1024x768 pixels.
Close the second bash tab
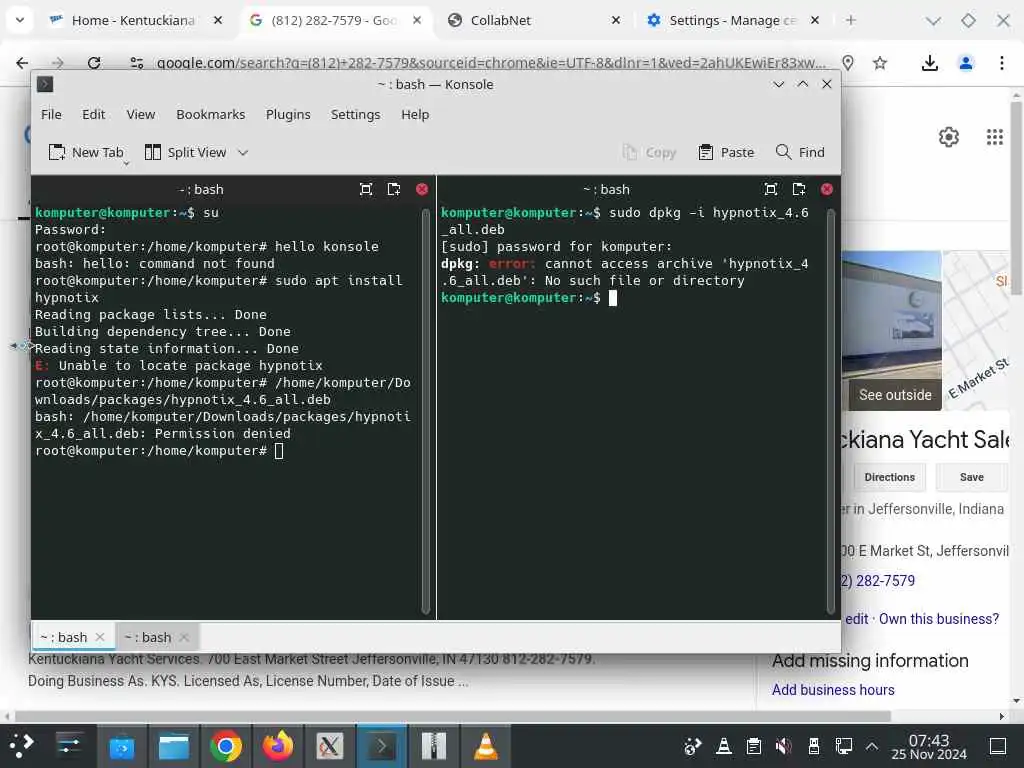[x=184, y=637]
